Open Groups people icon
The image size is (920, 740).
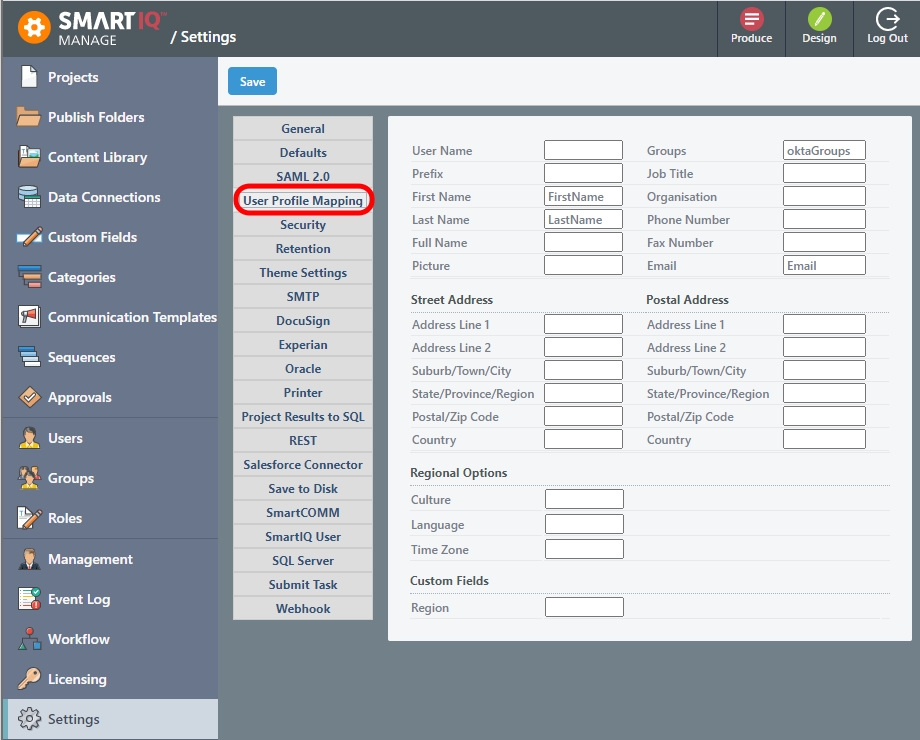pyautogui.click(x=29, y=478)
